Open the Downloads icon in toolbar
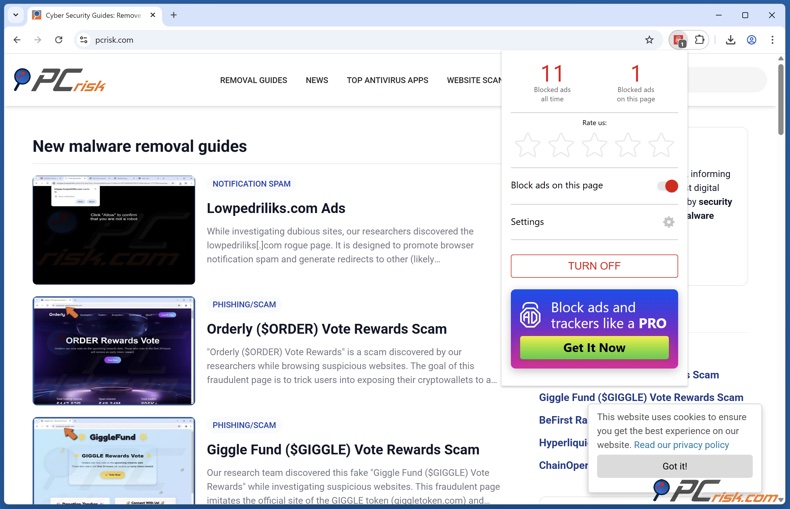 tap(730, 40)
